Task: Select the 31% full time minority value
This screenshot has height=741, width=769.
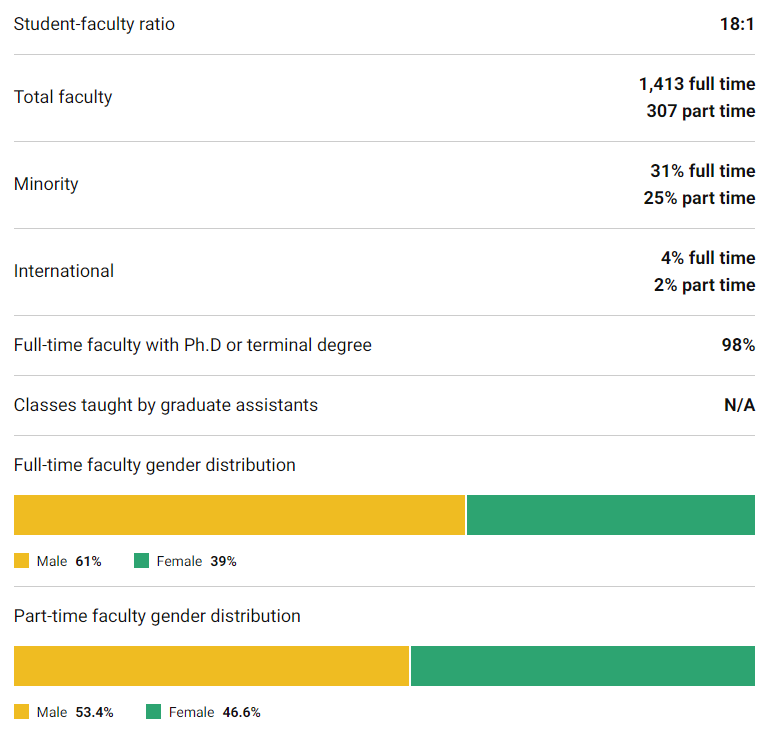Action: coord(702,171)
